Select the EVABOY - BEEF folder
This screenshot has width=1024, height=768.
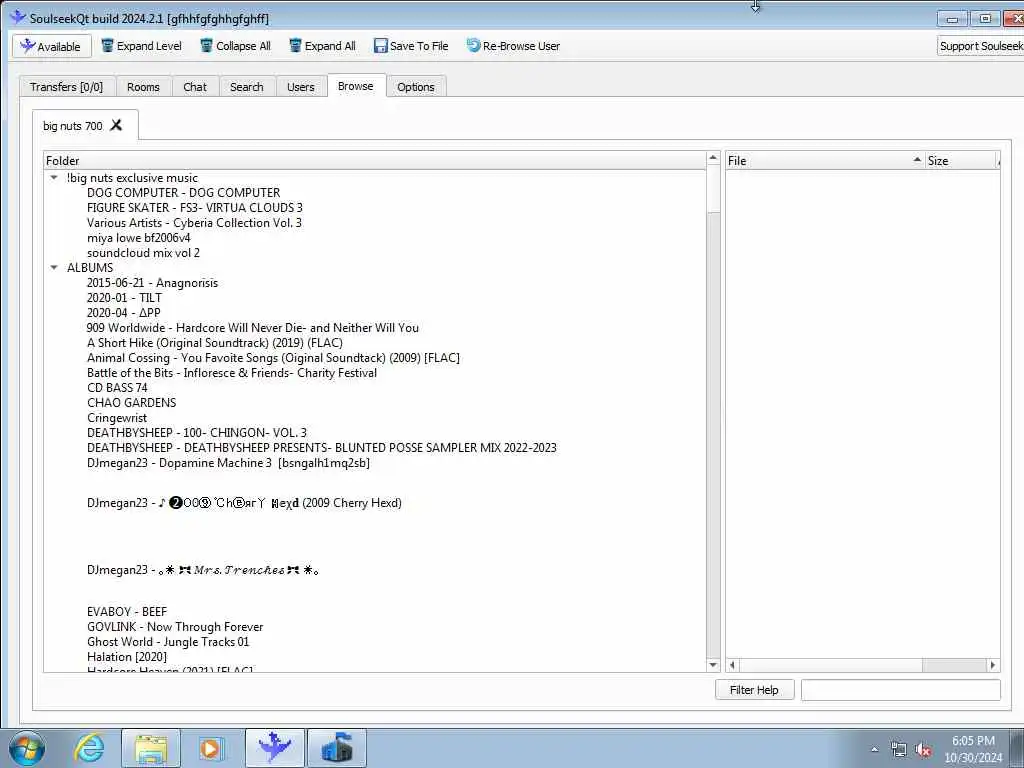click(127, 612)
